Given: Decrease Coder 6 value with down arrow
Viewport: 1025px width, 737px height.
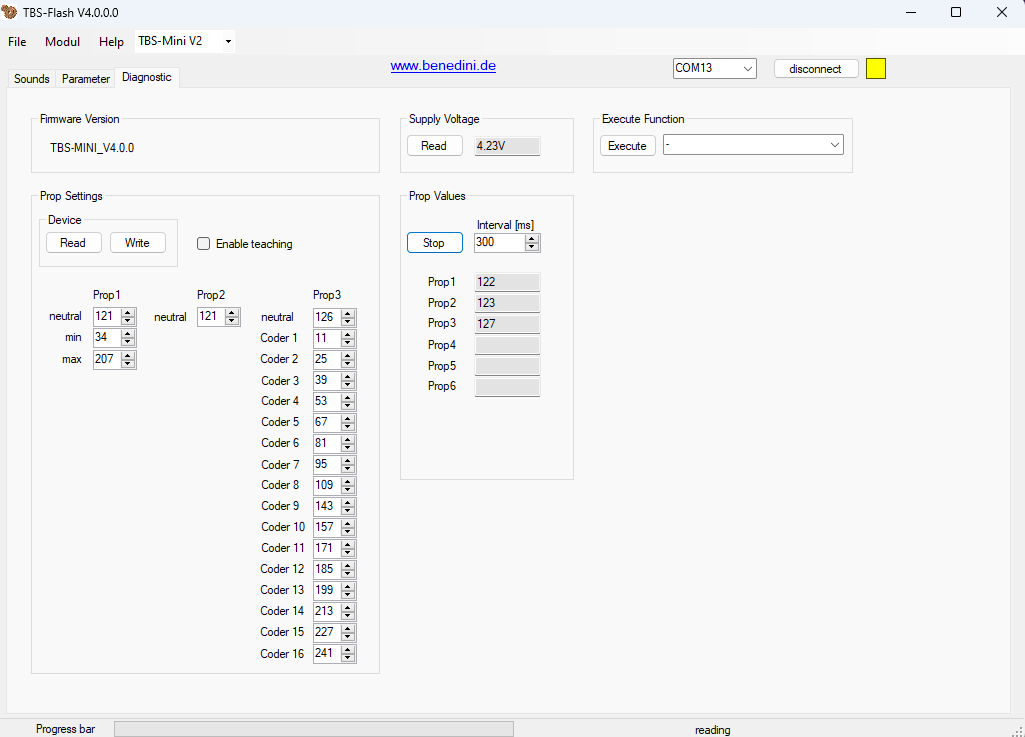Looking at the screenshot, I should click(348, 447).
